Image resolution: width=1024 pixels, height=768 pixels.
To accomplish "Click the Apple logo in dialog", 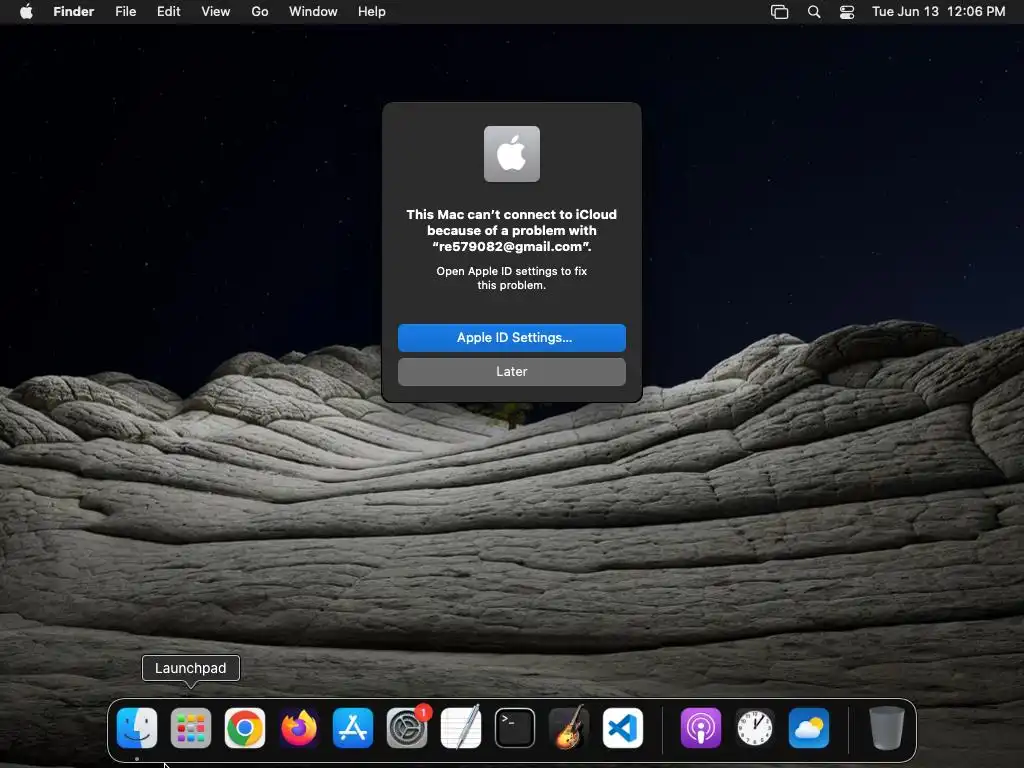I will (511, 154).
